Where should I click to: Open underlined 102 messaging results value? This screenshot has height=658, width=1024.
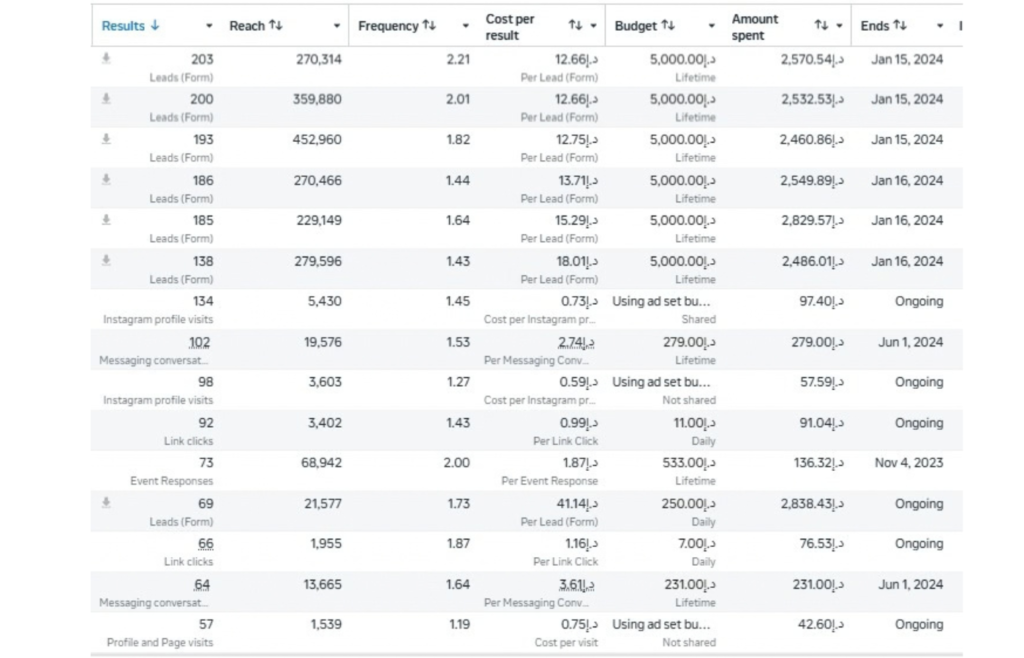(x=200, y=342)
